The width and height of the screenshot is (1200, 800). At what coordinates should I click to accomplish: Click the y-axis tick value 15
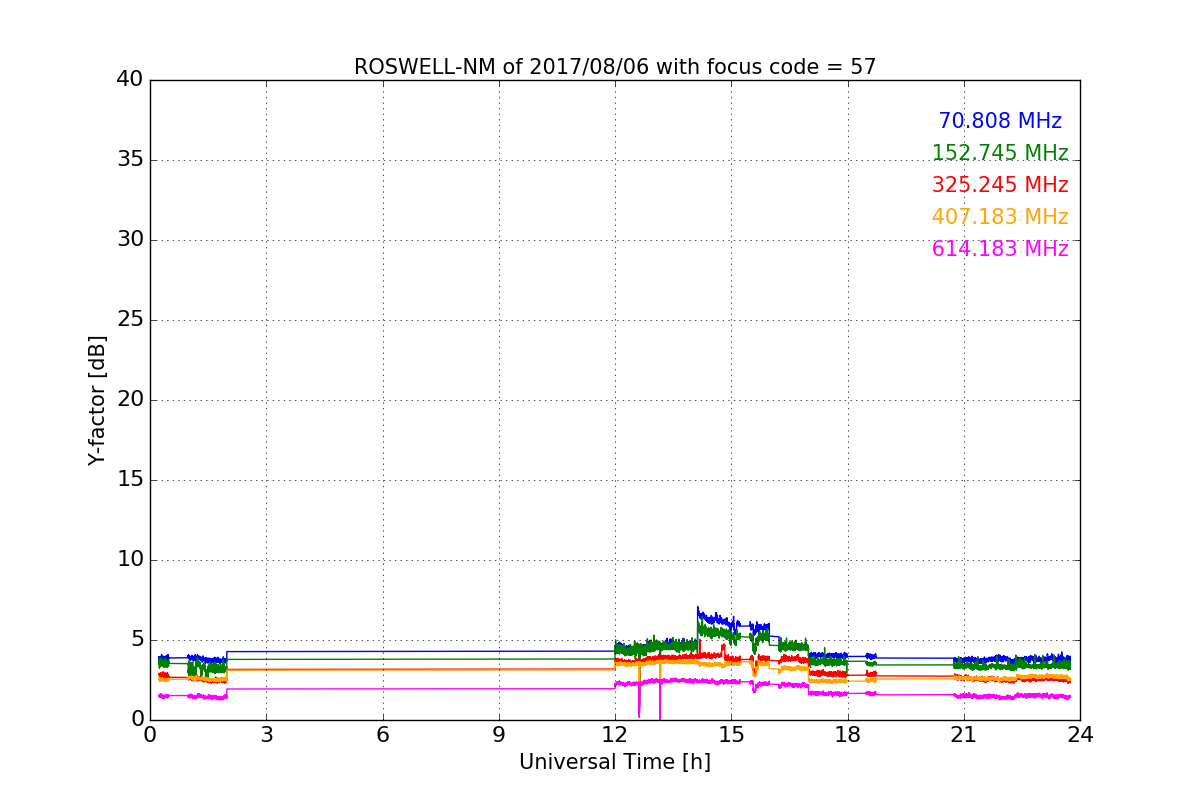coord(130,480)
